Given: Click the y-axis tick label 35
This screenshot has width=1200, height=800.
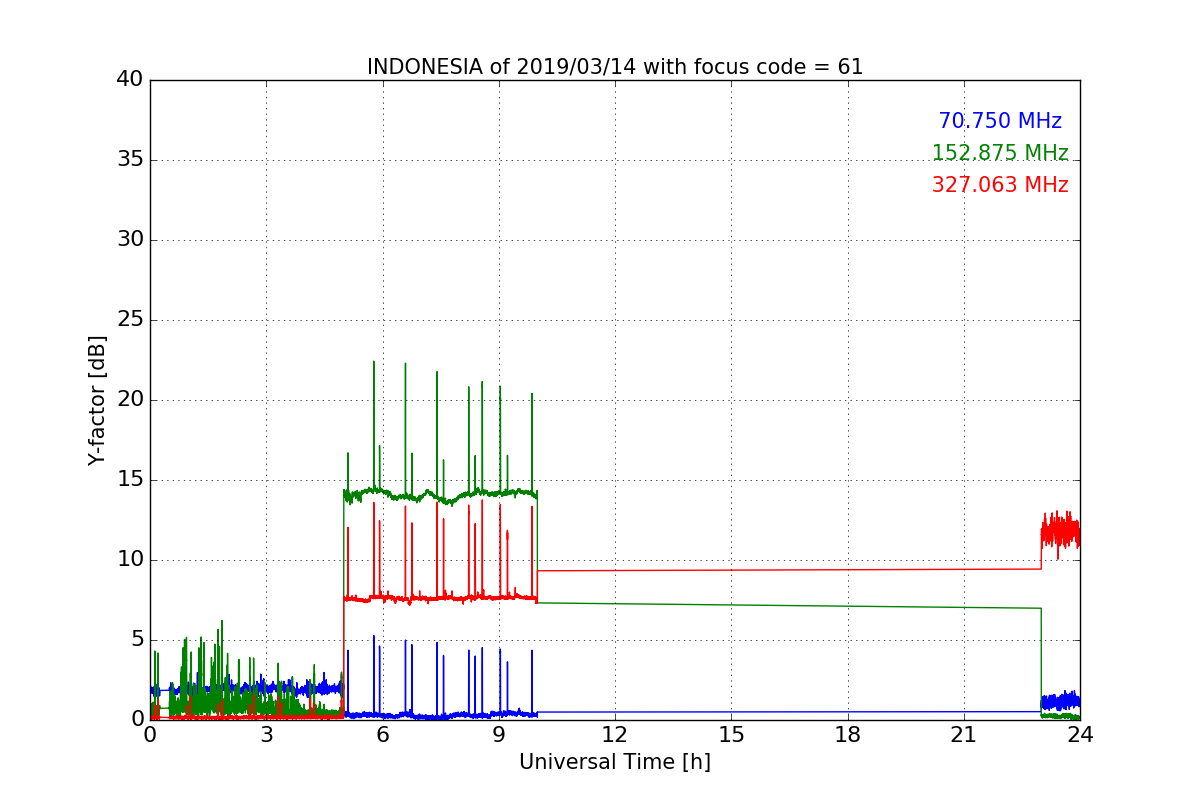Looking at the screenshot, I should tap(130, 160).
